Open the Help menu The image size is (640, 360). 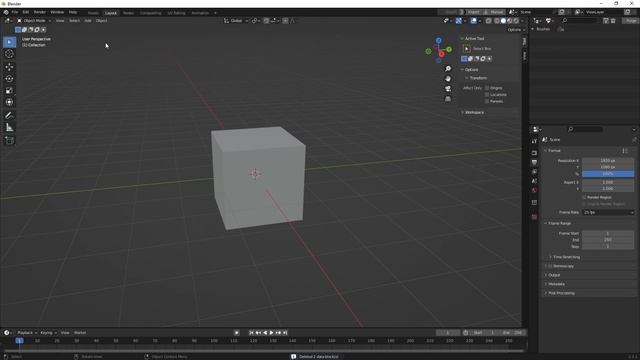pyautogui.click(x=73, y=12)
